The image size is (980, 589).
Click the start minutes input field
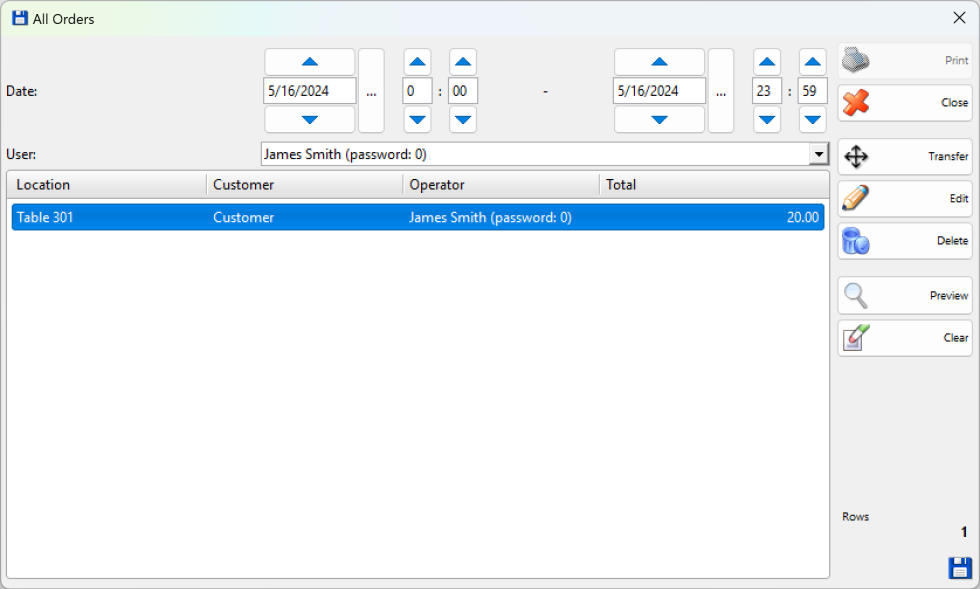[463, 91]
